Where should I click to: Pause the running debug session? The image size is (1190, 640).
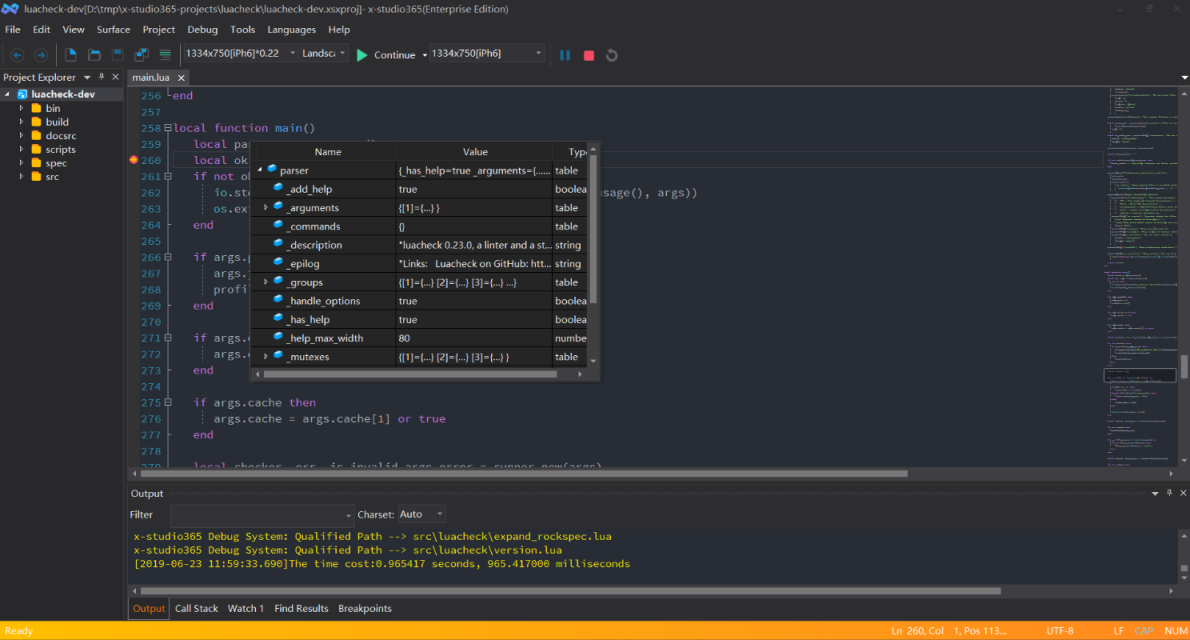[565, 55]
